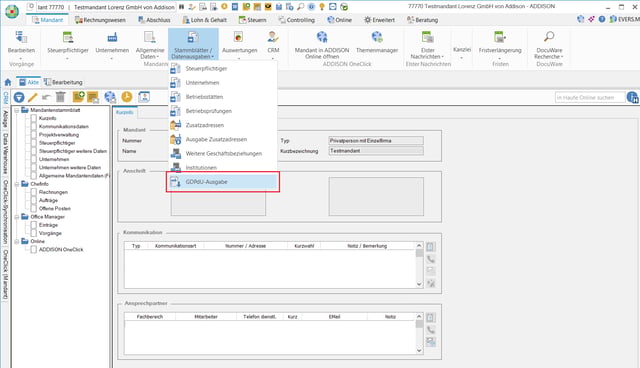This screenshot has width=640, height=368.
Task: Check the Offene Posten checkbox
Action: click(34, 208)
